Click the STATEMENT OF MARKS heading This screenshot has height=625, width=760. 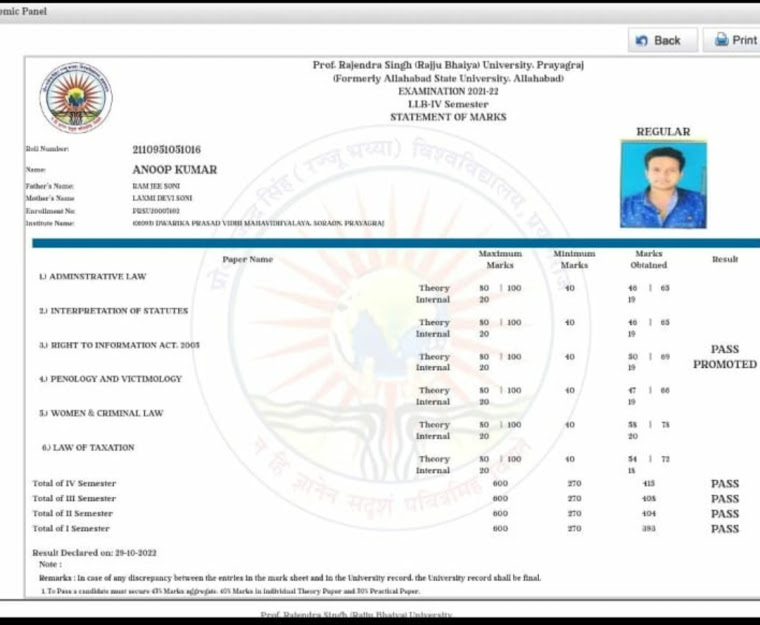coord(448,117)
